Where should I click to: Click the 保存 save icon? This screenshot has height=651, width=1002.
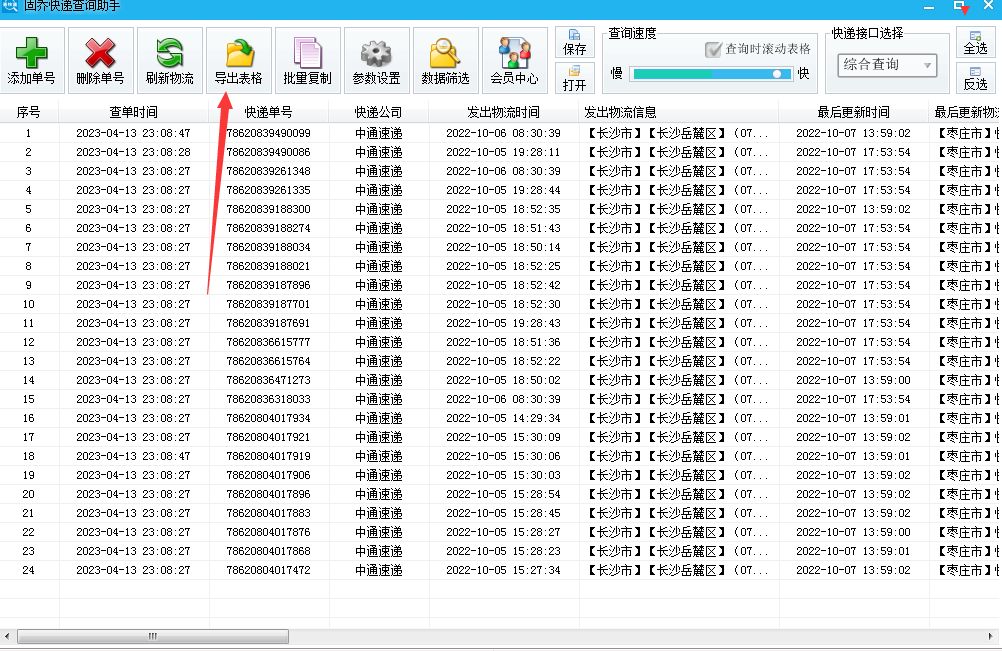pyautogui.click(x=574, y=39)
